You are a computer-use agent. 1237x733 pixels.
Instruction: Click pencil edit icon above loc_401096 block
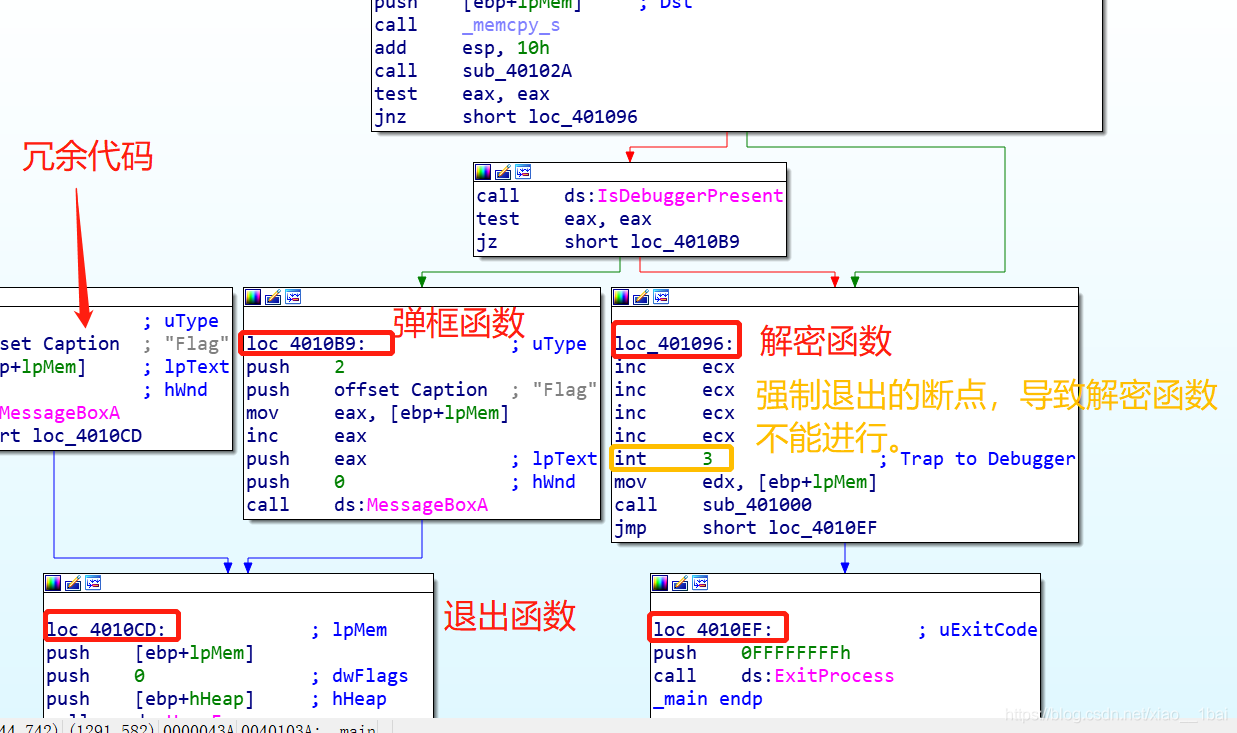click(x=641, y=297)
